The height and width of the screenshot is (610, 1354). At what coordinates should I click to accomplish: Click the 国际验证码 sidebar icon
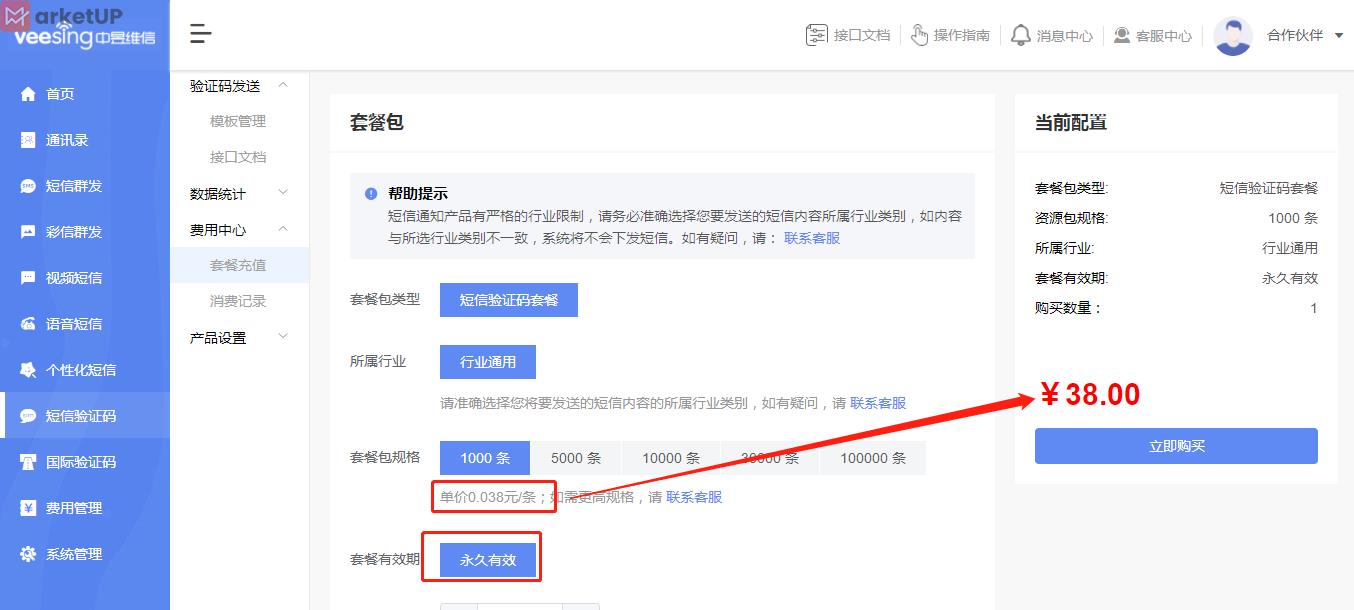coord(28,462)
